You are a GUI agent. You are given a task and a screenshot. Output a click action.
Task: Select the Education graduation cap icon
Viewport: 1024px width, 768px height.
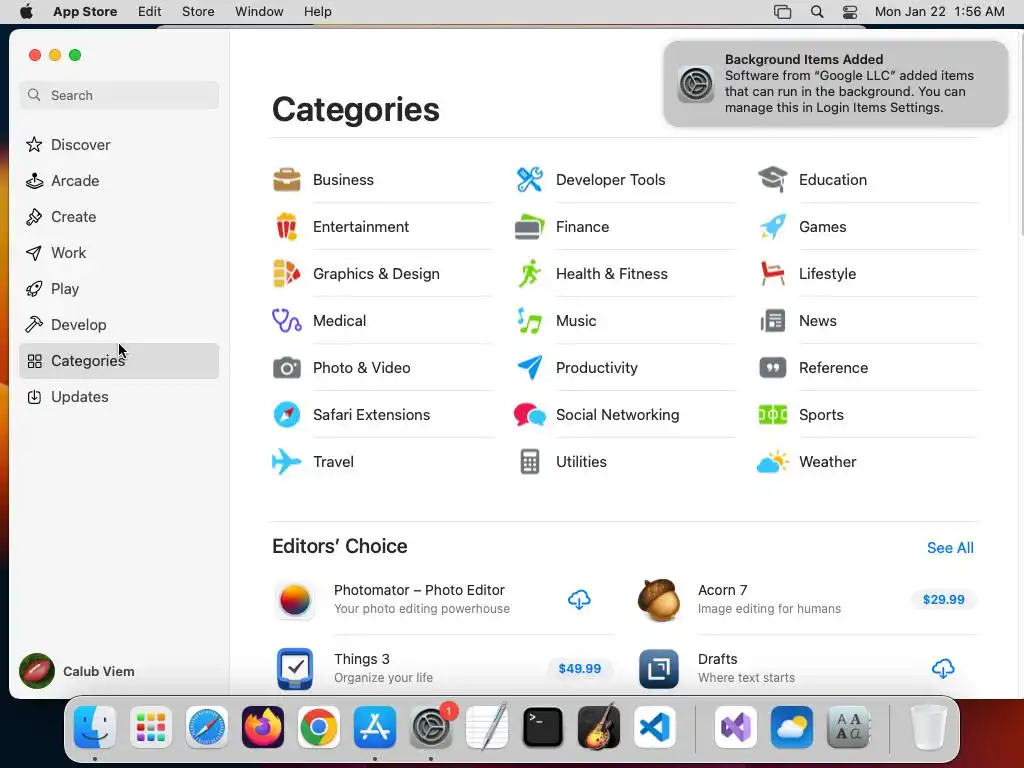(x=773, y=180)
